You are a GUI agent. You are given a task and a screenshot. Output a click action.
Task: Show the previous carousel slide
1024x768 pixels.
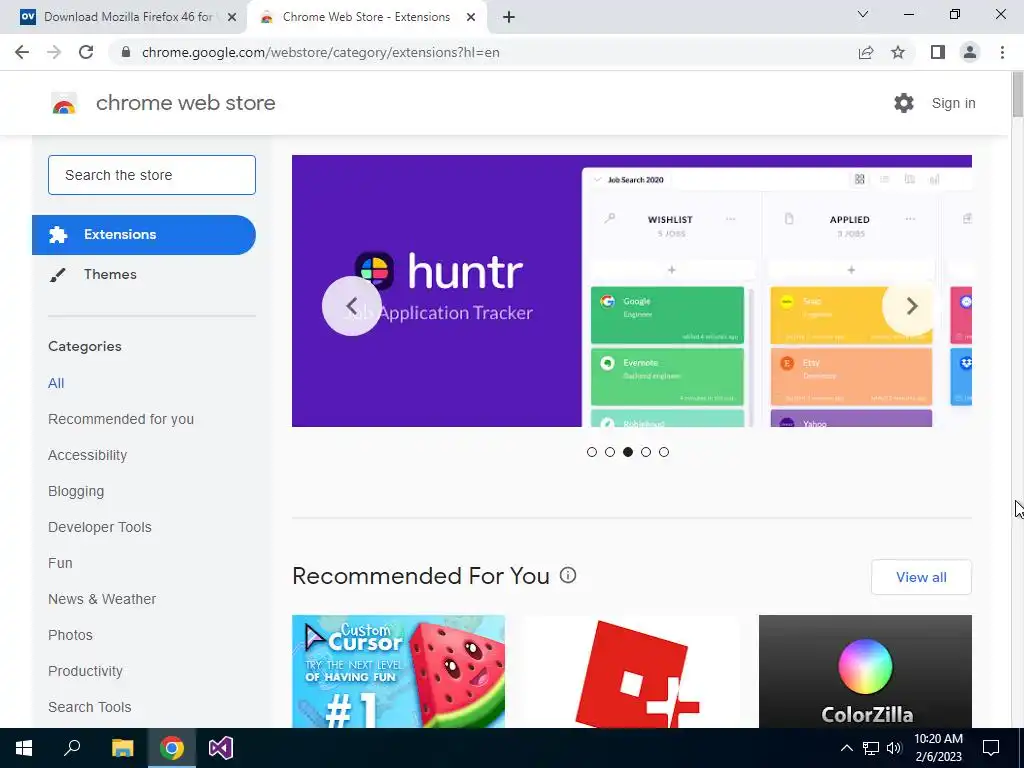(352, 306)
